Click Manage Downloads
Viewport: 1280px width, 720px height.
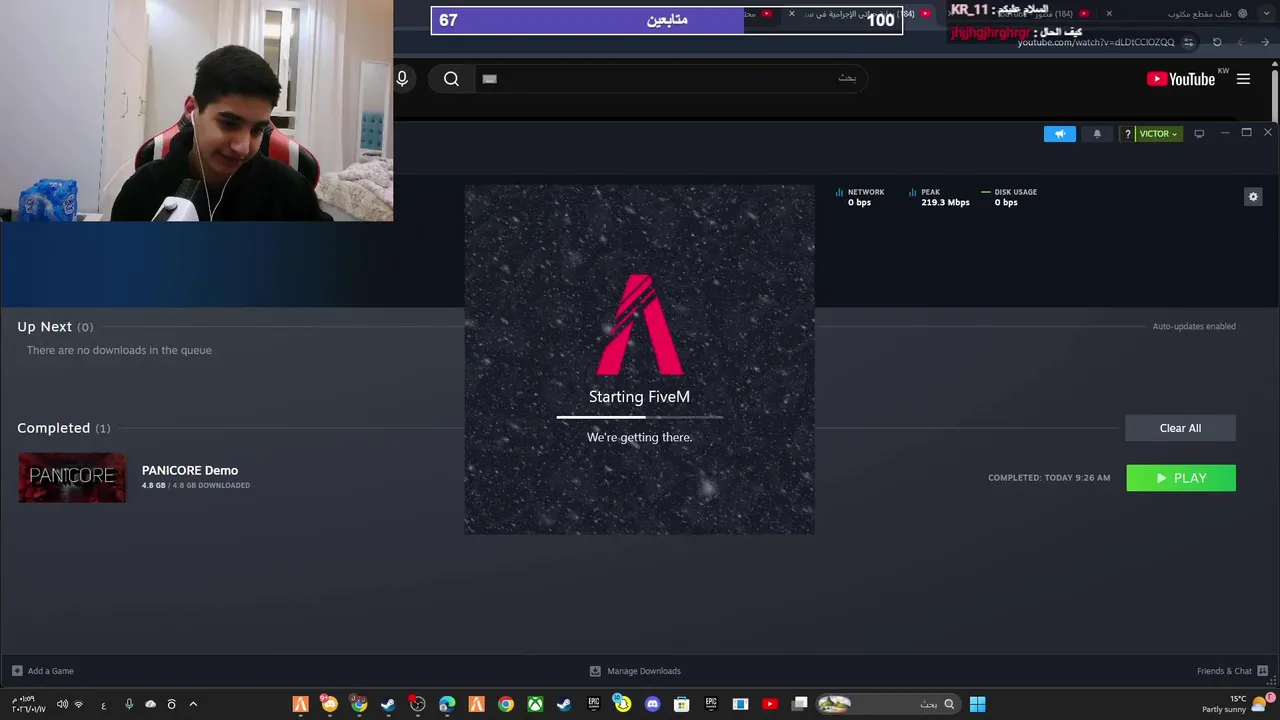[x=635, y=671]
